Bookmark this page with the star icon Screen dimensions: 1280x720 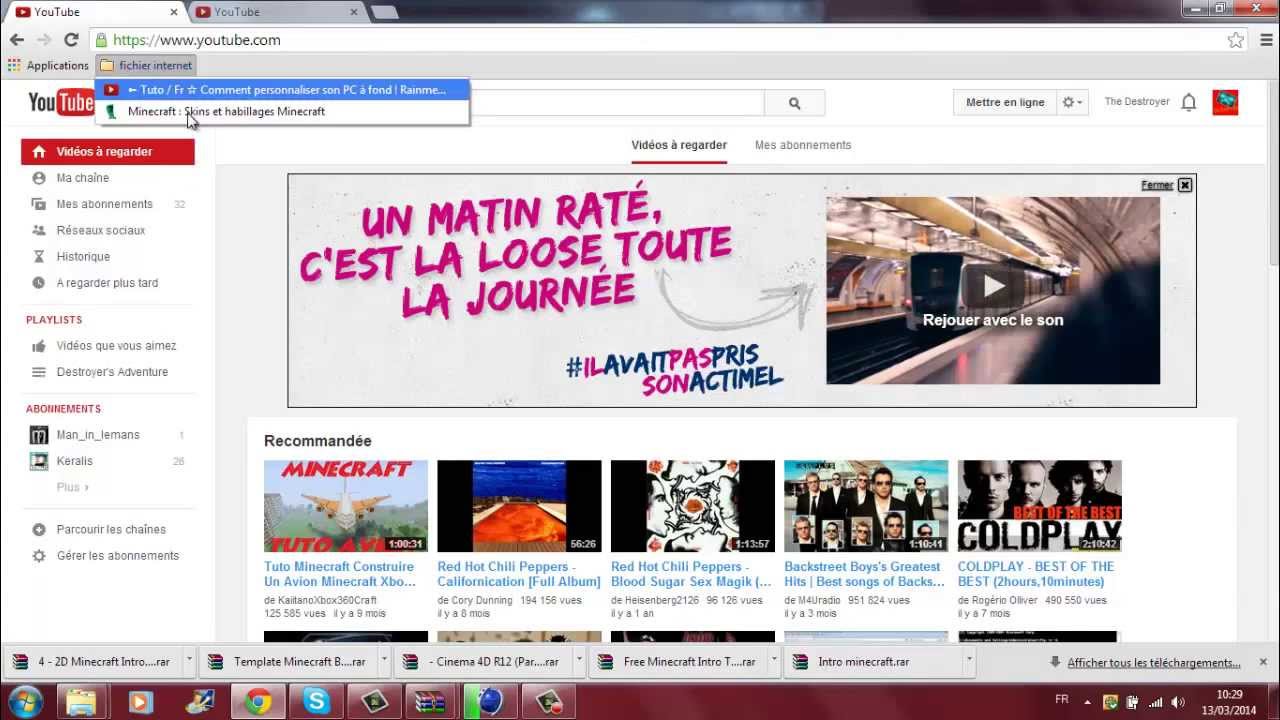[x=1236, y=40]
